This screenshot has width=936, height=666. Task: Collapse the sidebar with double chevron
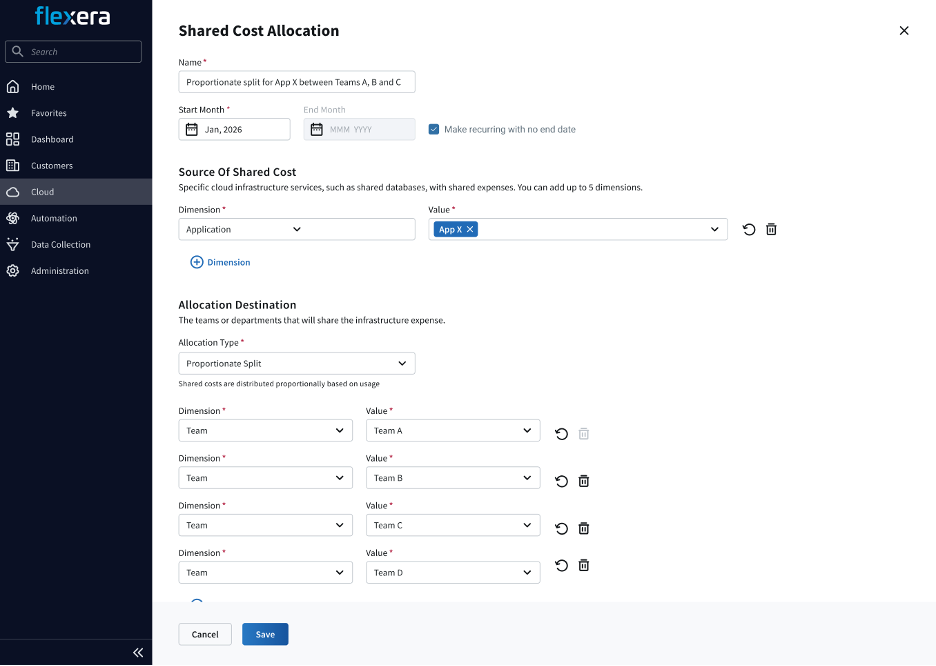tap(138, 652)
